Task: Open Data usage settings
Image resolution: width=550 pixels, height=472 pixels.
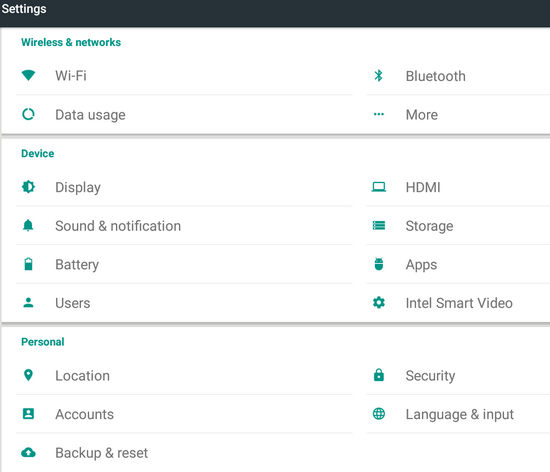Action: pos(184,114)
